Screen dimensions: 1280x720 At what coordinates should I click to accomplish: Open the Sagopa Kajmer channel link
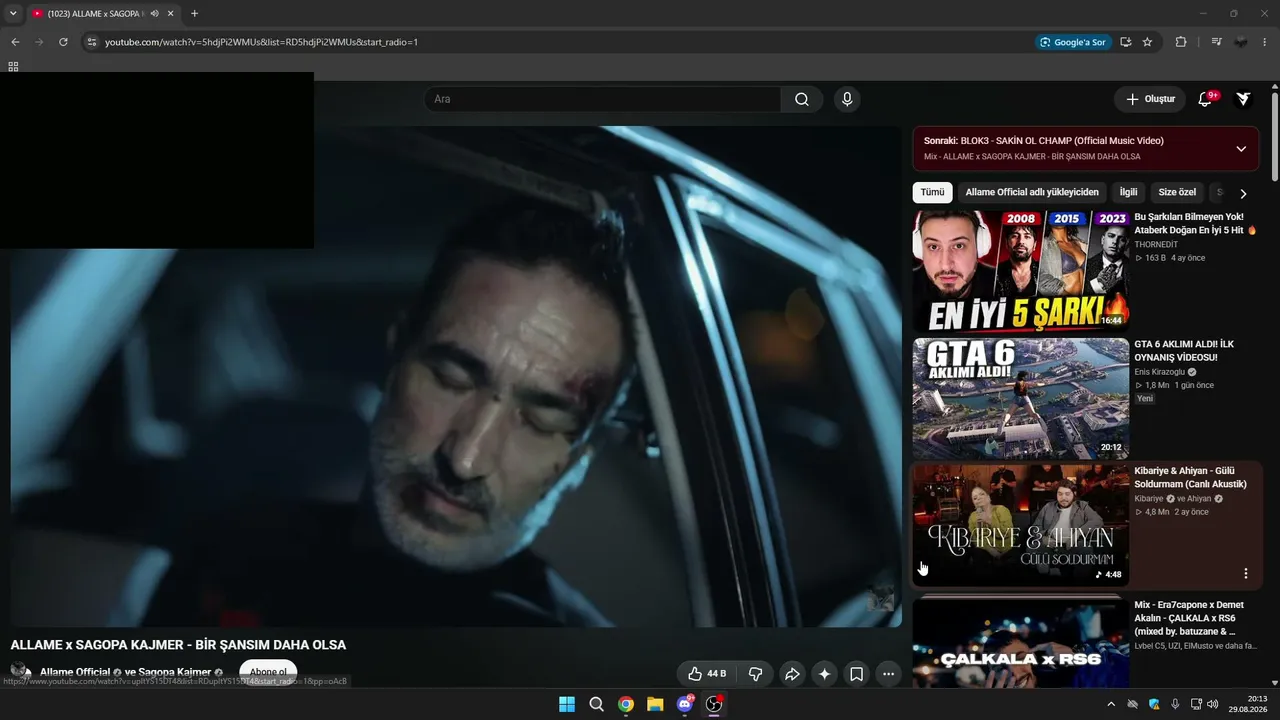tap(174, 672)
